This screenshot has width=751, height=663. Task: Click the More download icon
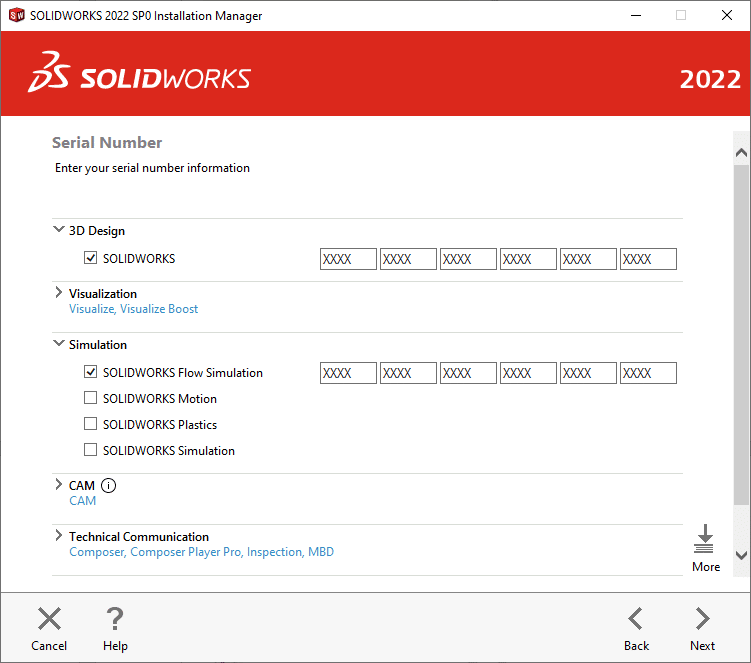[705, 540]
